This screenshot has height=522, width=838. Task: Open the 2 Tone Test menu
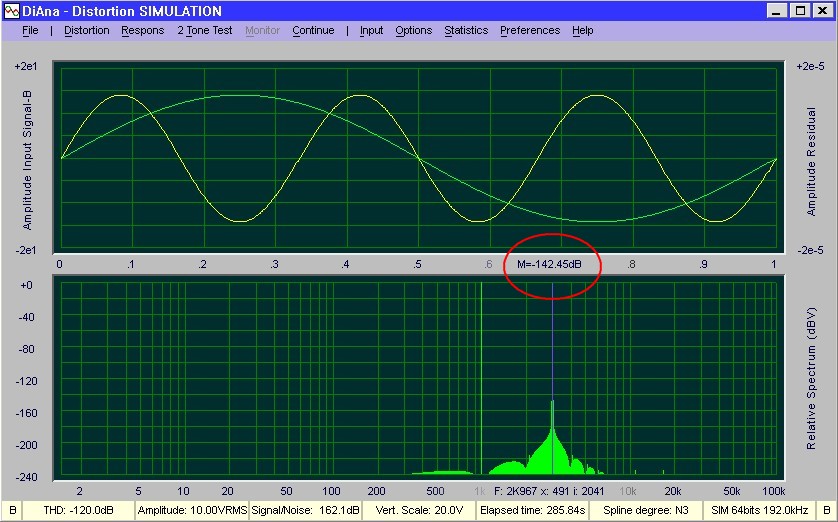[205, 30]
